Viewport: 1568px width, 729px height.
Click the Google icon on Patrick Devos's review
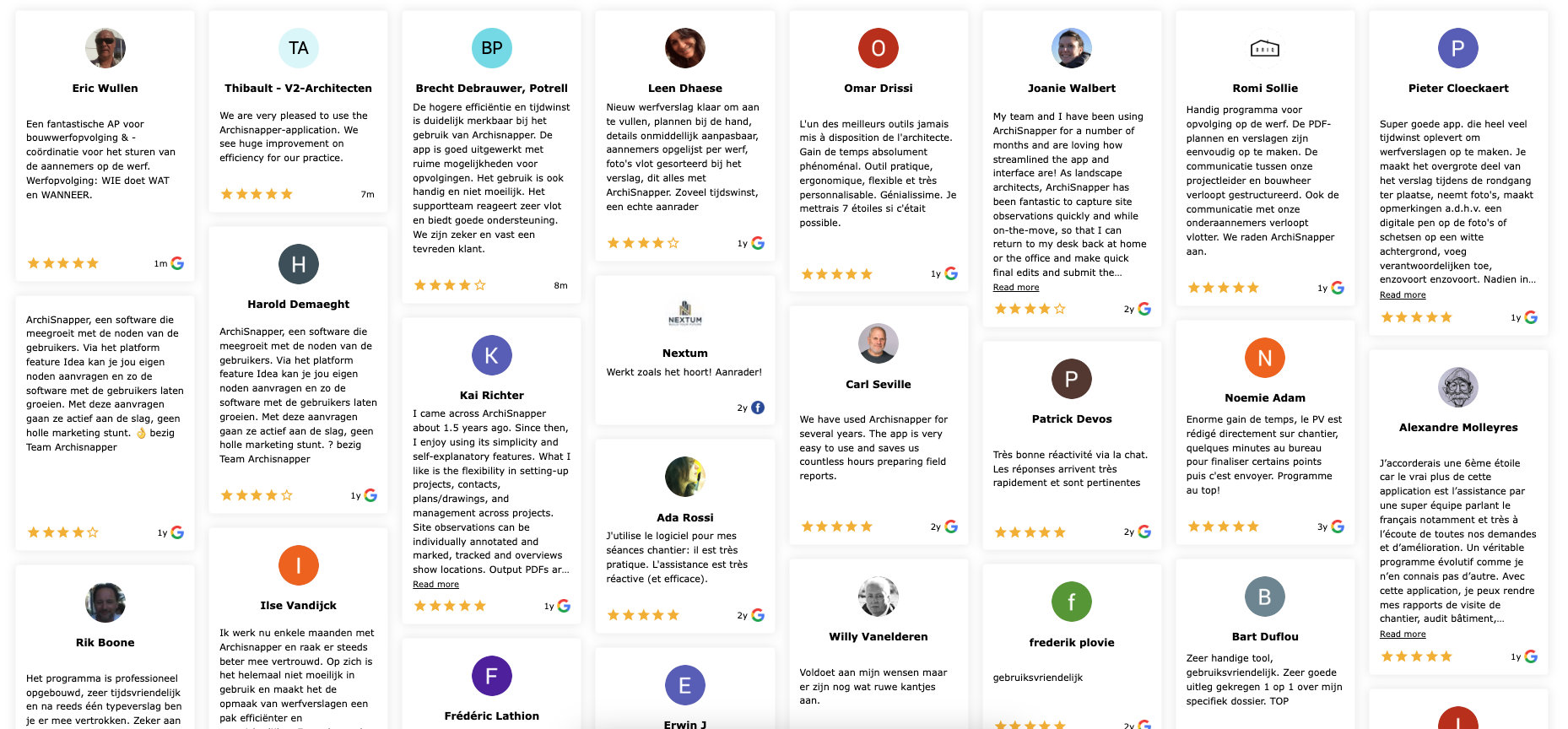1144,532
